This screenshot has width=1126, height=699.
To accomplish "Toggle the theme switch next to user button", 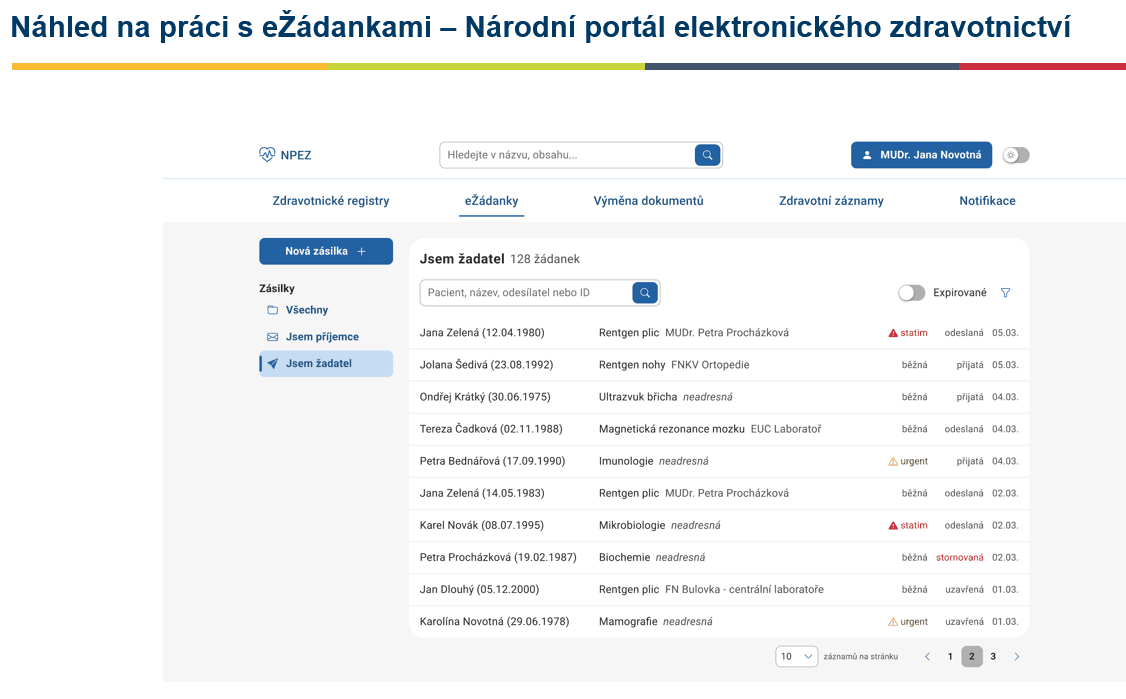I will (1015, 155).
